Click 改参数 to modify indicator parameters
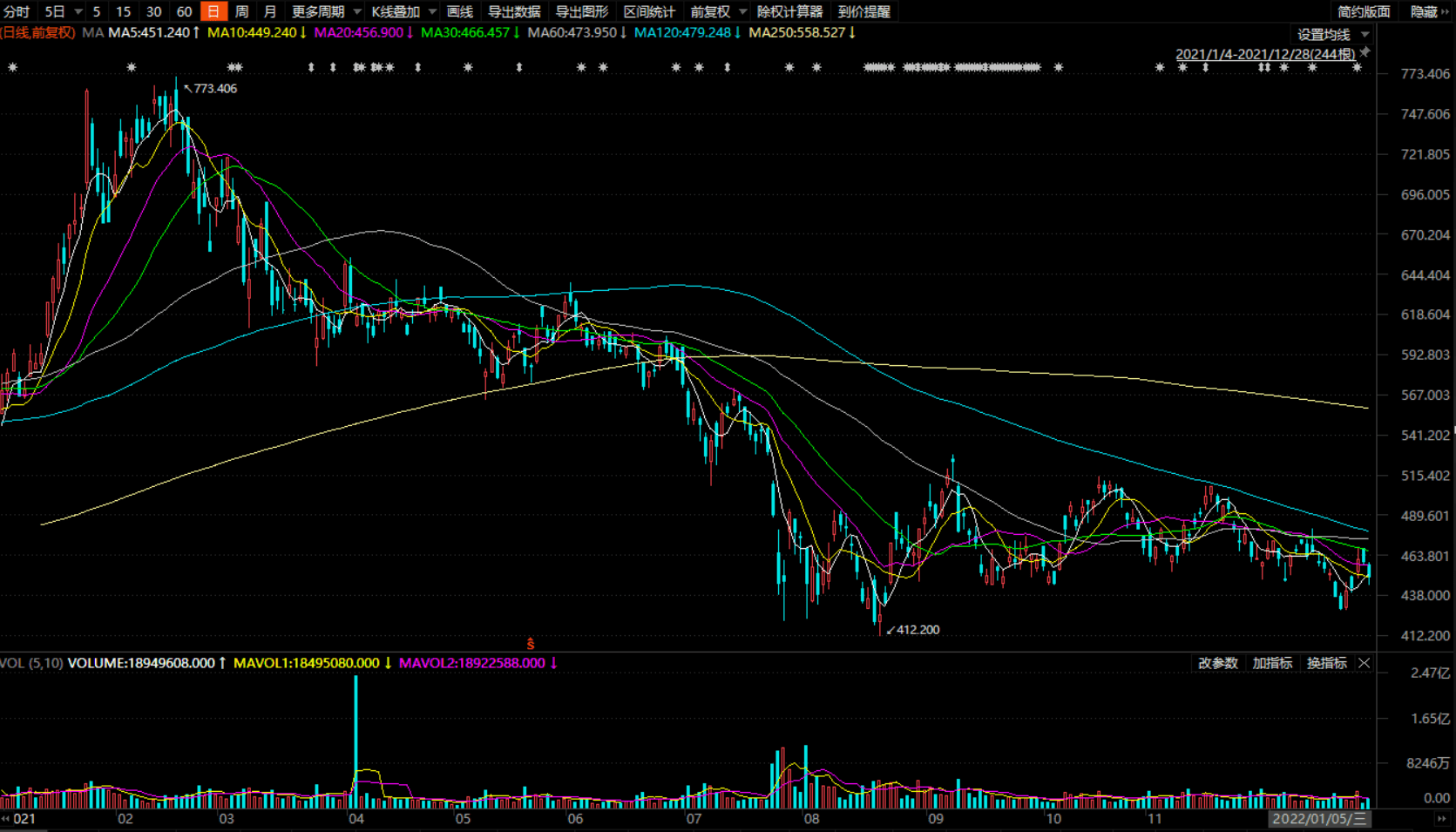 point(1217,663)
